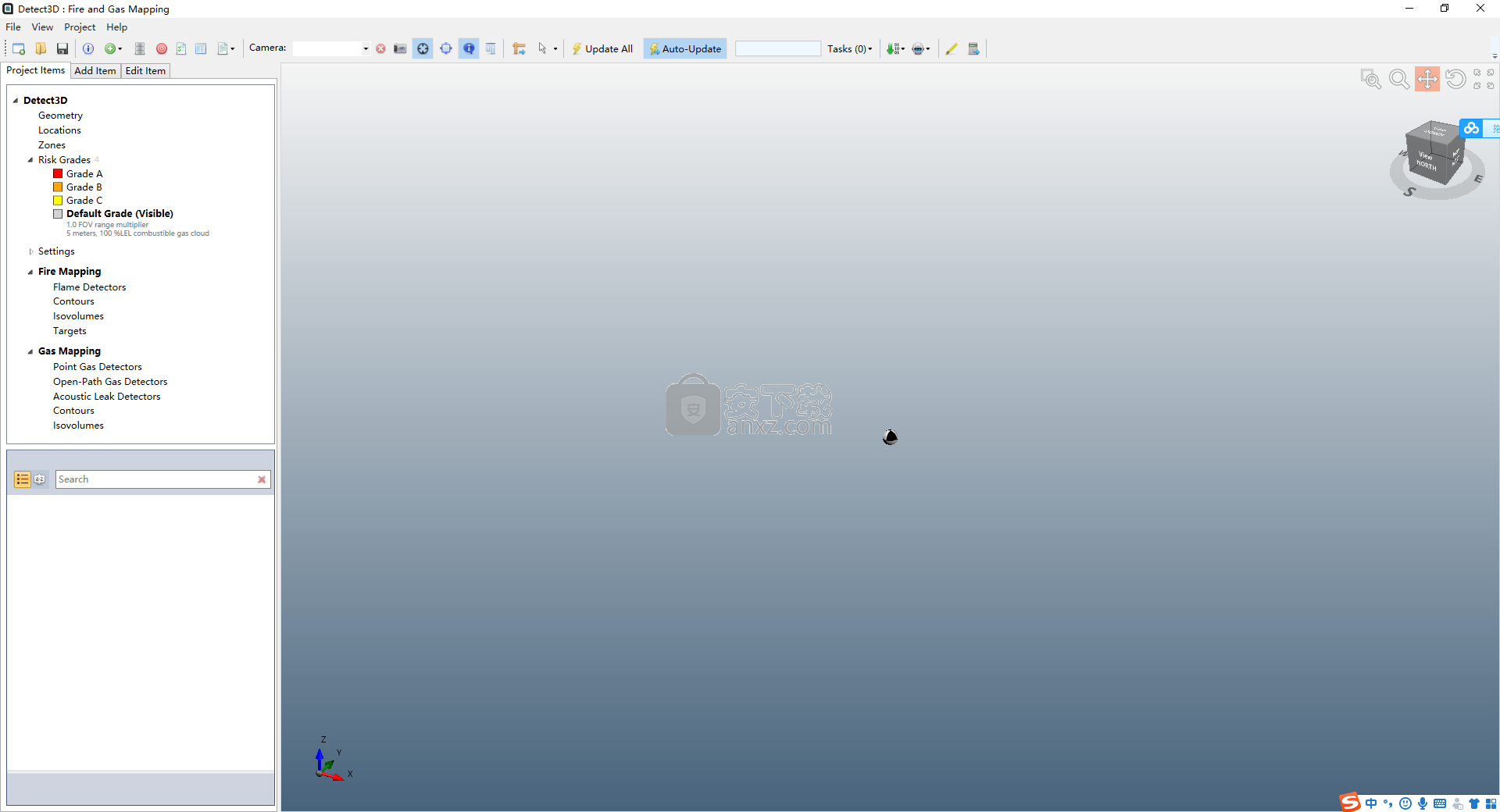The image size is (1500, 812).
Task: Click into the Search input field
Action: point(156,479)
